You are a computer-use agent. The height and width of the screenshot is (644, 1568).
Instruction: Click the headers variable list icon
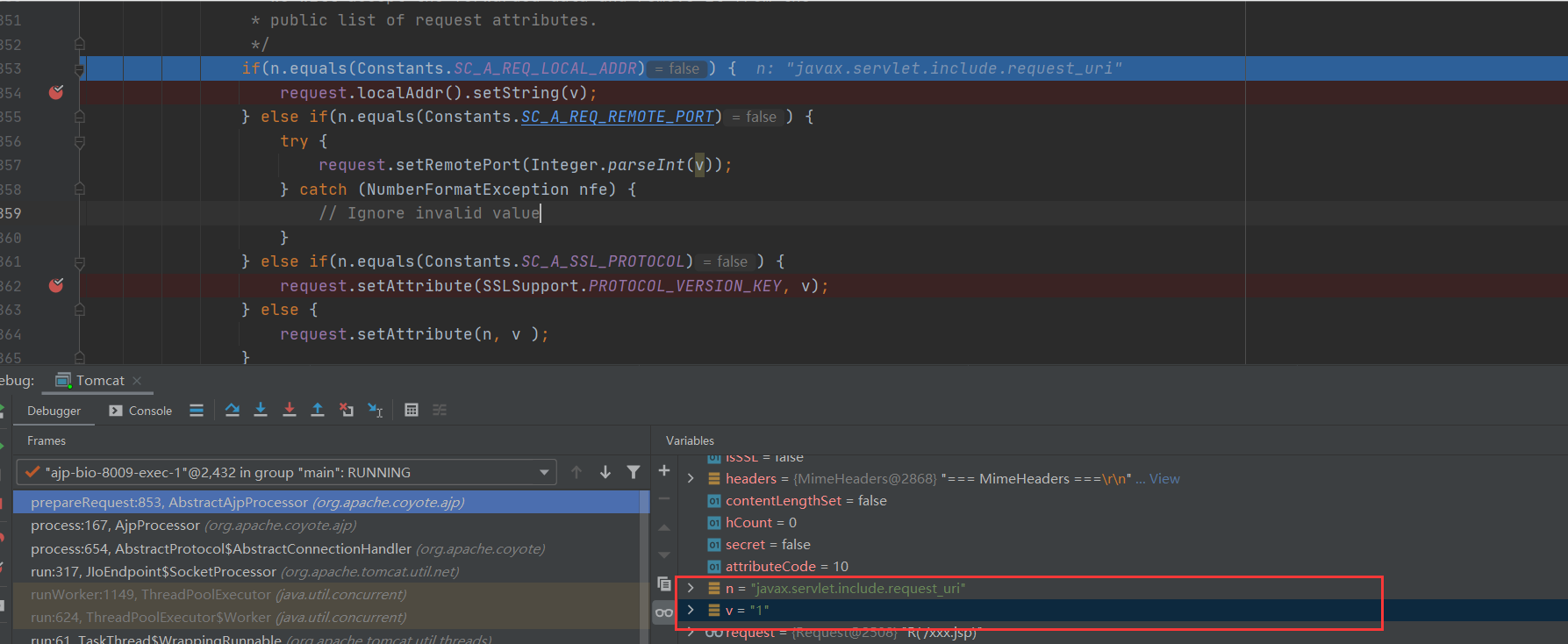714,478
